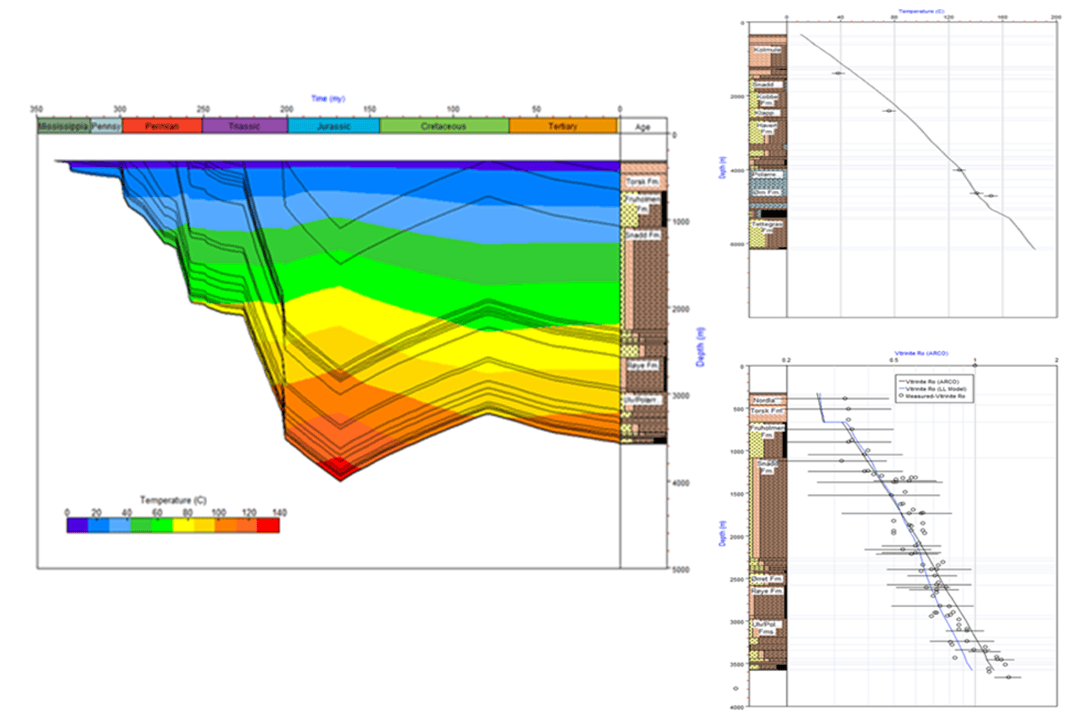Viewport: 1089px width, 726px height.
Task: Click the 'Measured-Vitrinite Ro' legend entry
Action: [932, 395]
